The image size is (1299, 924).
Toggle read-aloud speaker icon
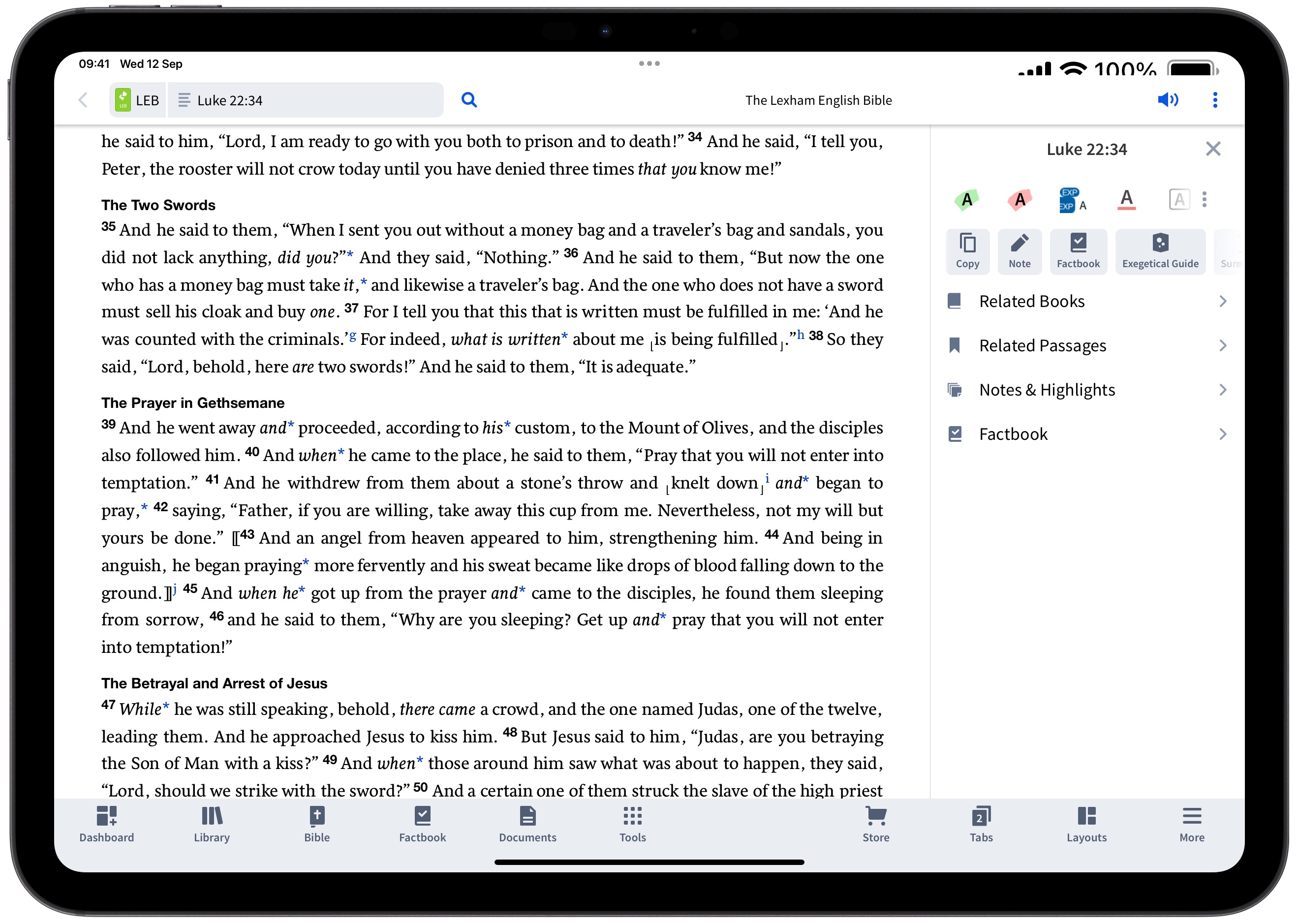click(1168, 100)
